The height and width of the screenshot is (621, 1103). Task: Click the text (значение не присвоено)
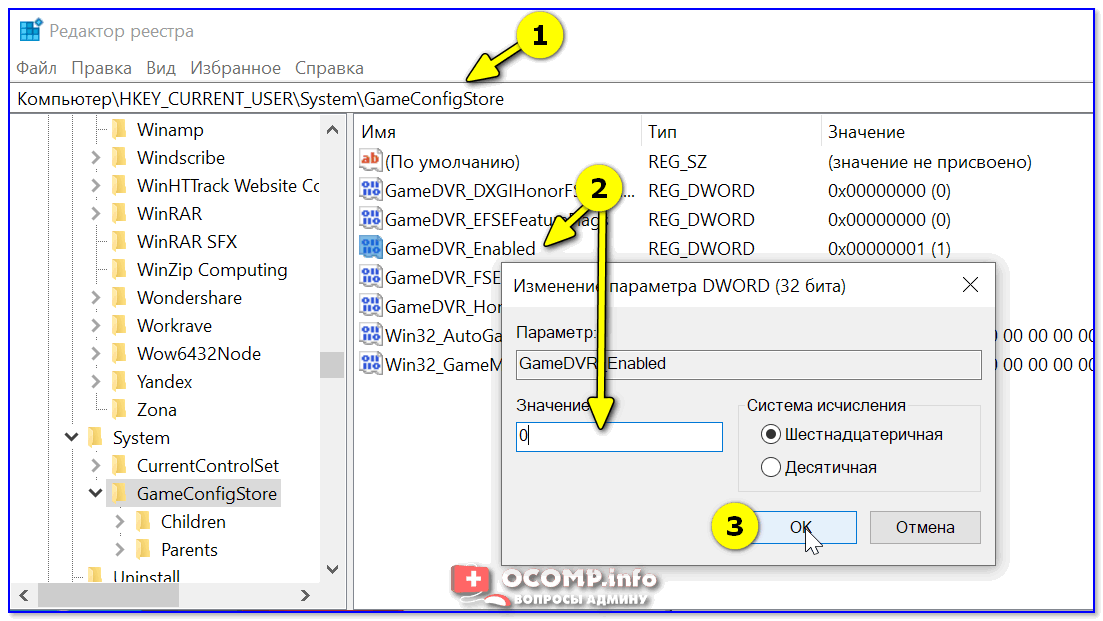[x=930, y=162]
